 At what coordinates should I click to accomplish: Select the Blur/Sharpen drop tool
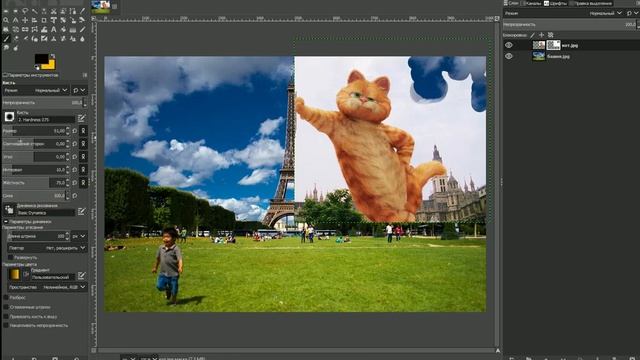coord(82,38)
